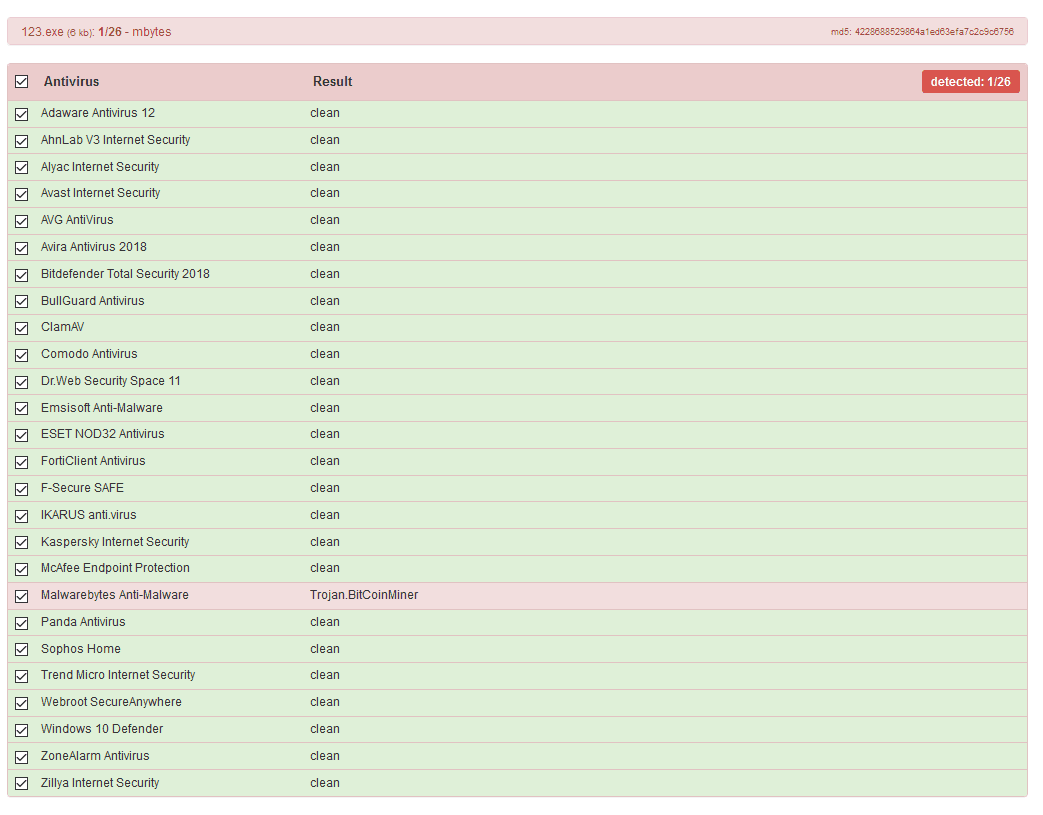Click the Trojan.BitCoinMiner detection result
Viewport: 1043px width, 815px height.
pos(364,595)
